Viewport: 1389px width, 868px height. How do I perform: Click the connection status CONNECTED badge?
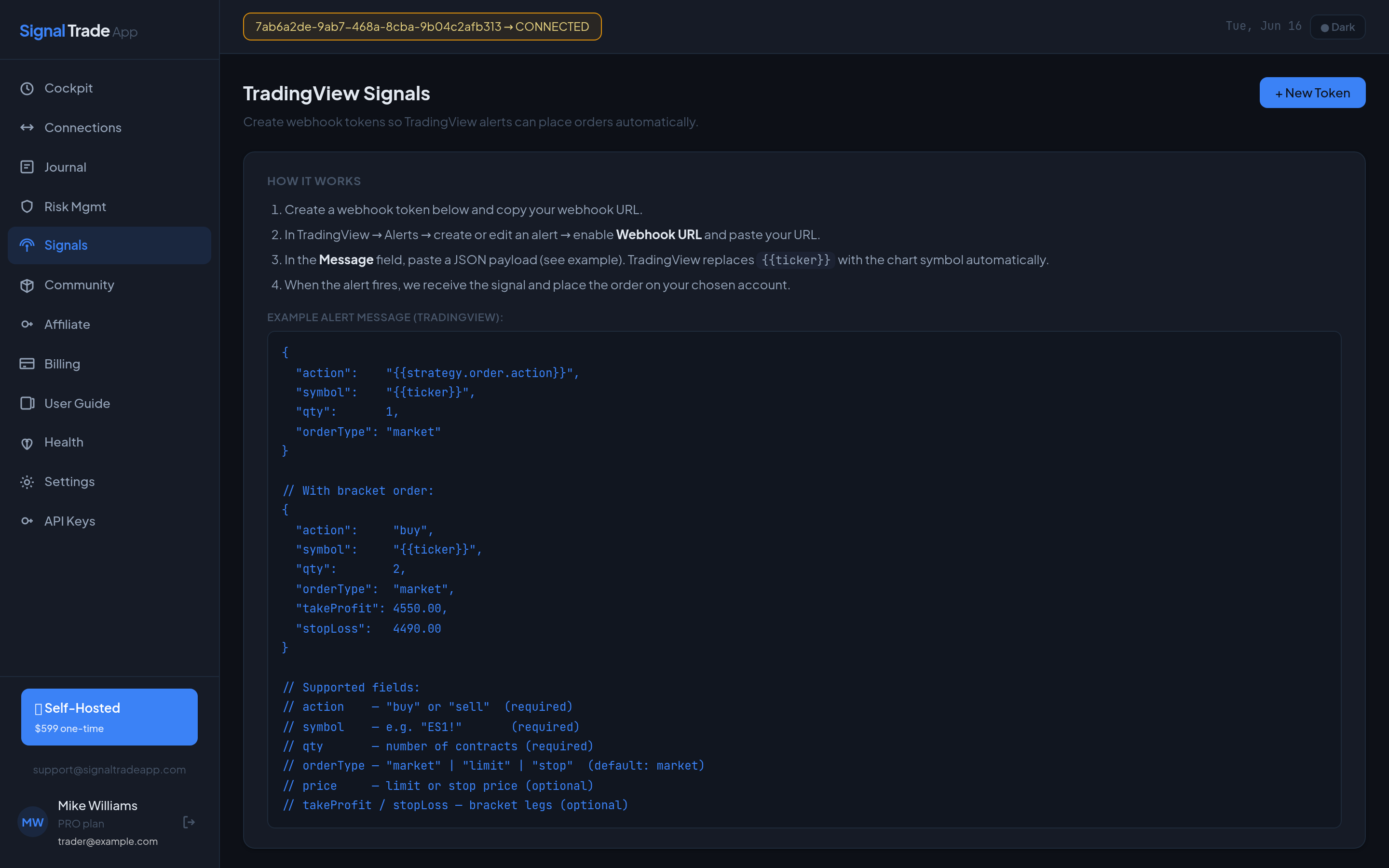click(422, 27)
